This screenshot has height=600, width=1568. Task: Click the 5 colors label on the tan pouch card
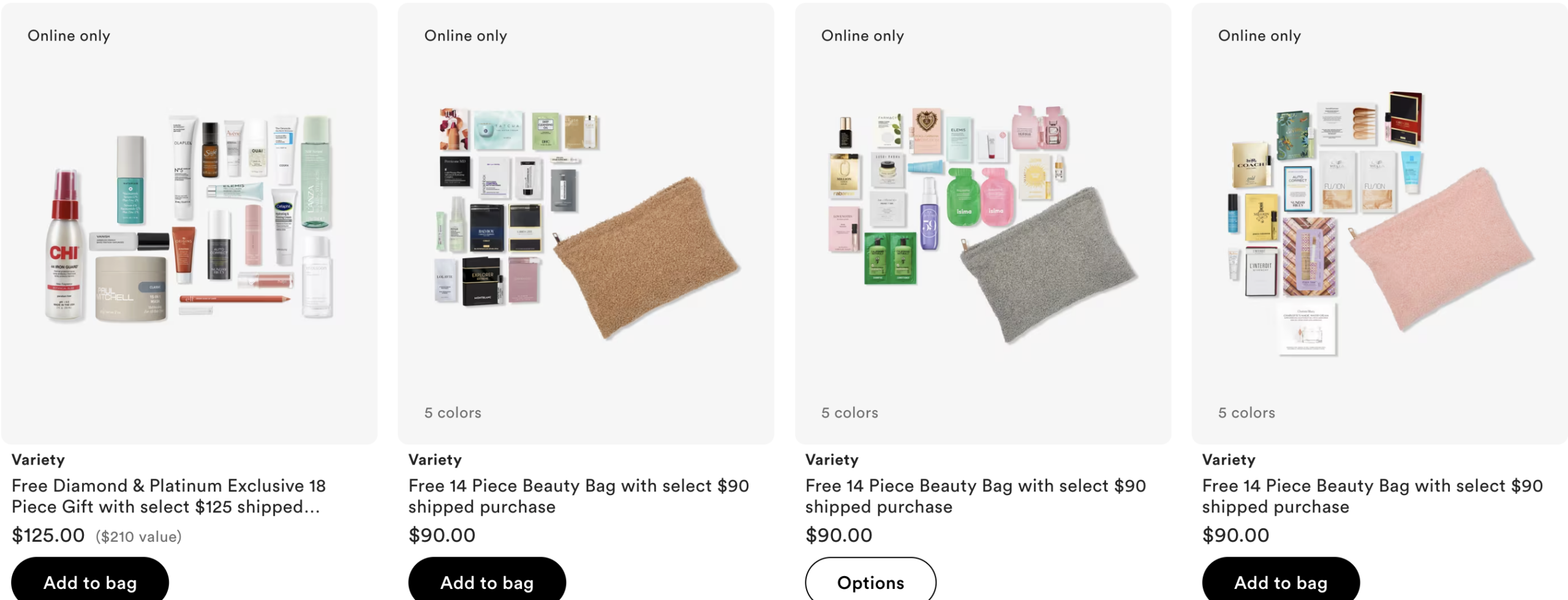click(x=453, y=412)
